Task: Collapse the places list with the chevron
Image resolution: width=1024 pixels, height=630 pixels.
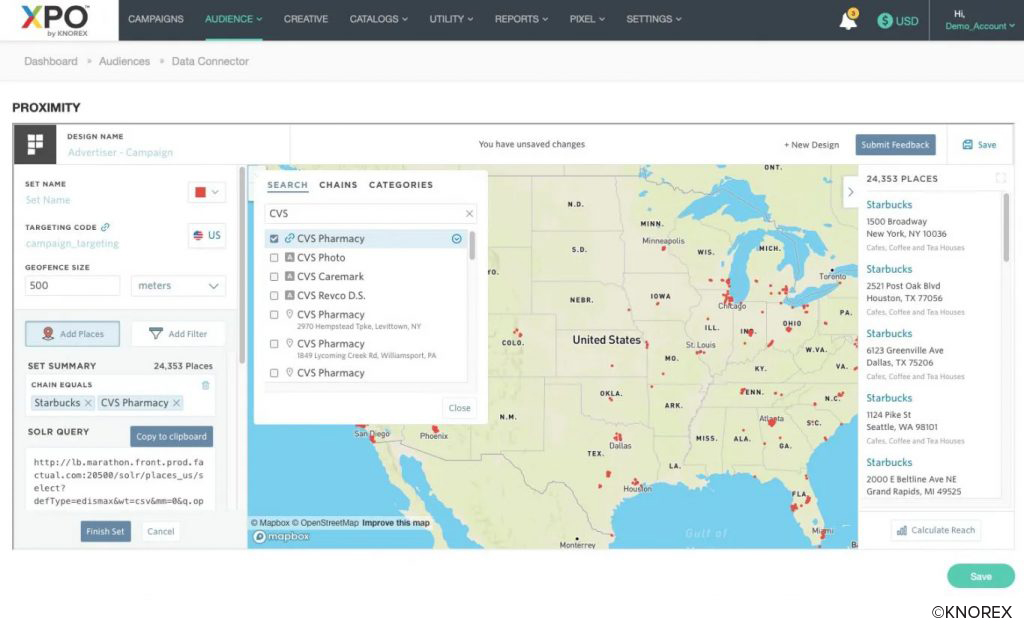Action: click(x=850, y=192)
